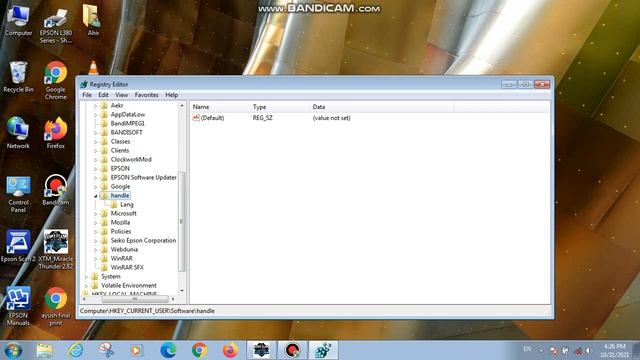Select the Network desktop icon
This screenshot has height=360, width=640.
click(18, 133)
